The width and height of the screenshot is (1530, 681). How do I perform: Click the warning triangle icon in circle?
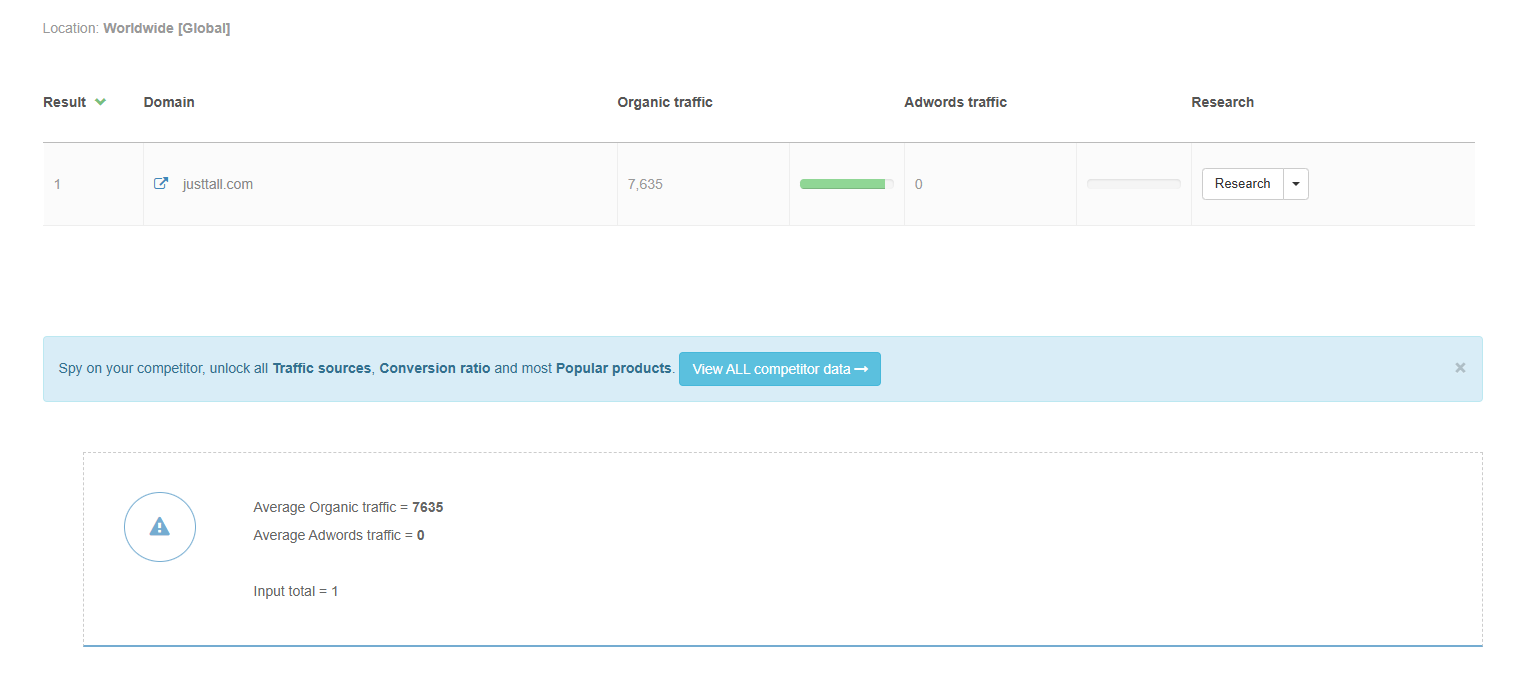160,527
